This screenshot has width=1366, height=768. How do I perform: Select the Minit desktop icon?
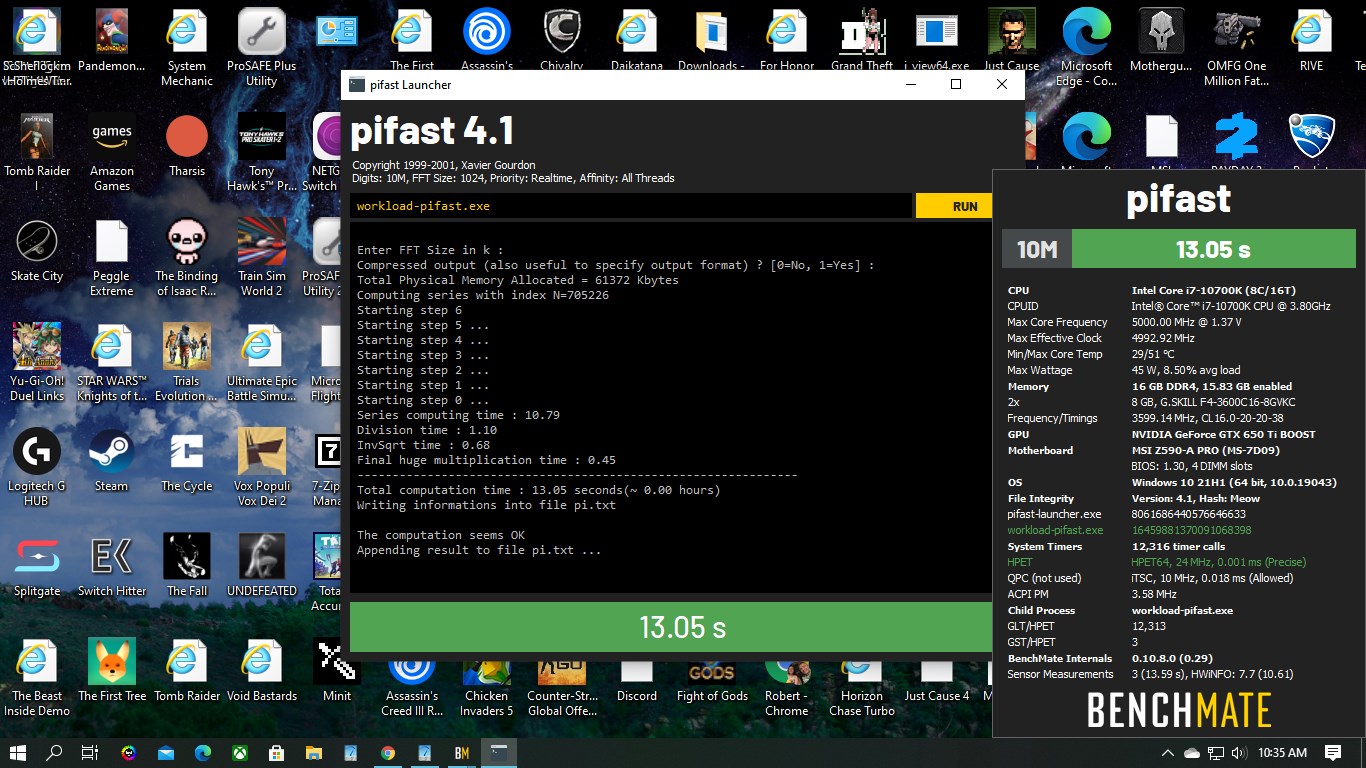pyautogui.click(x=337, y=670)
